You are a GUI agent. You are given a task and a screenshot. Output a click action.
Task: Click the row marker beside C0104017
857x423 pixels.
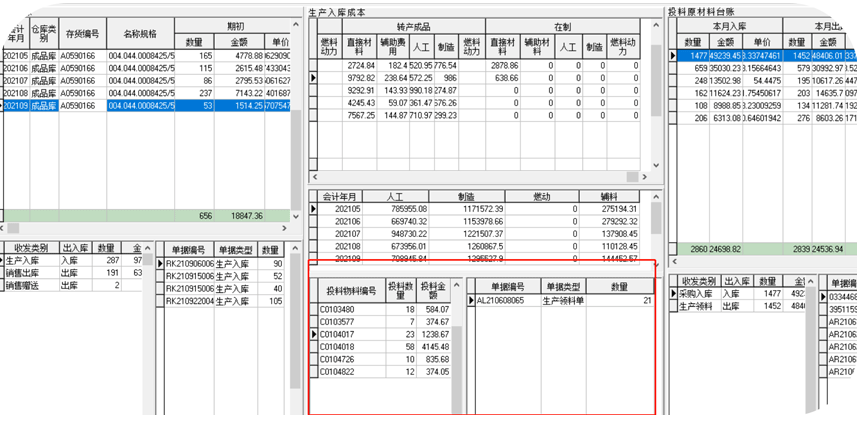313,333
